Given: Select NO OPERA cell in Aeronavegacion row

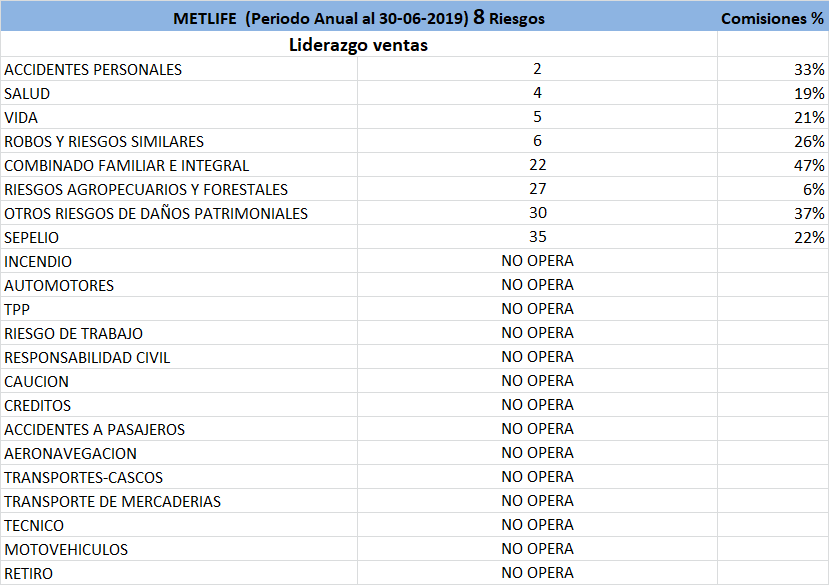Looking at the screenshot, I should [x=537, y=453].
